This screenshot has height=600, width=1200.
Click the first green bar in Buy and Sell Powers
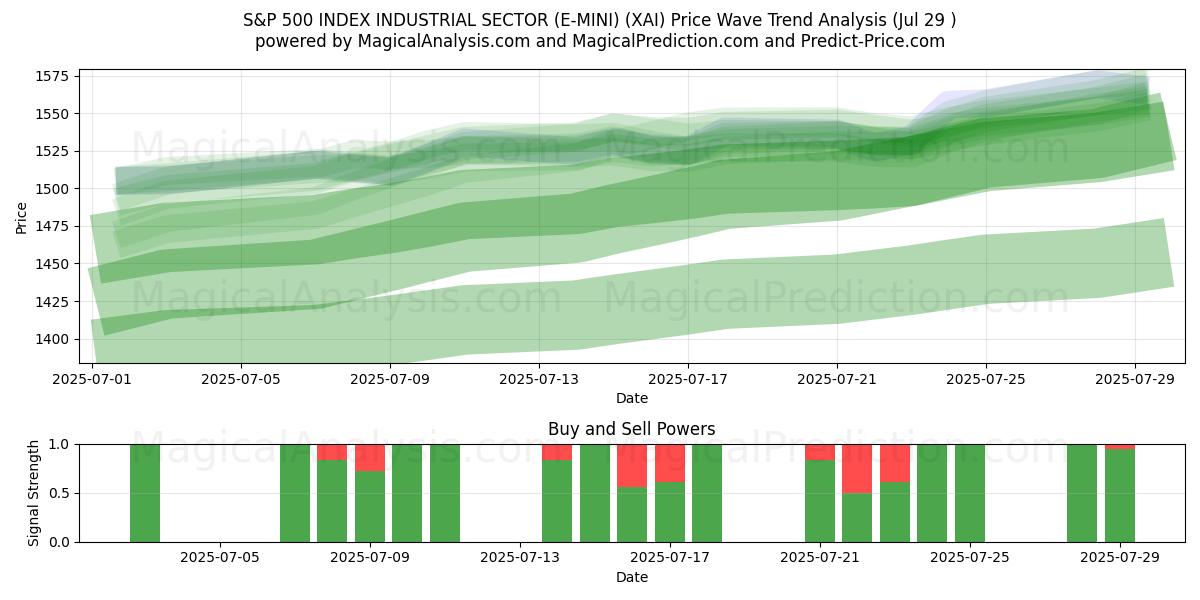point(145,493)
